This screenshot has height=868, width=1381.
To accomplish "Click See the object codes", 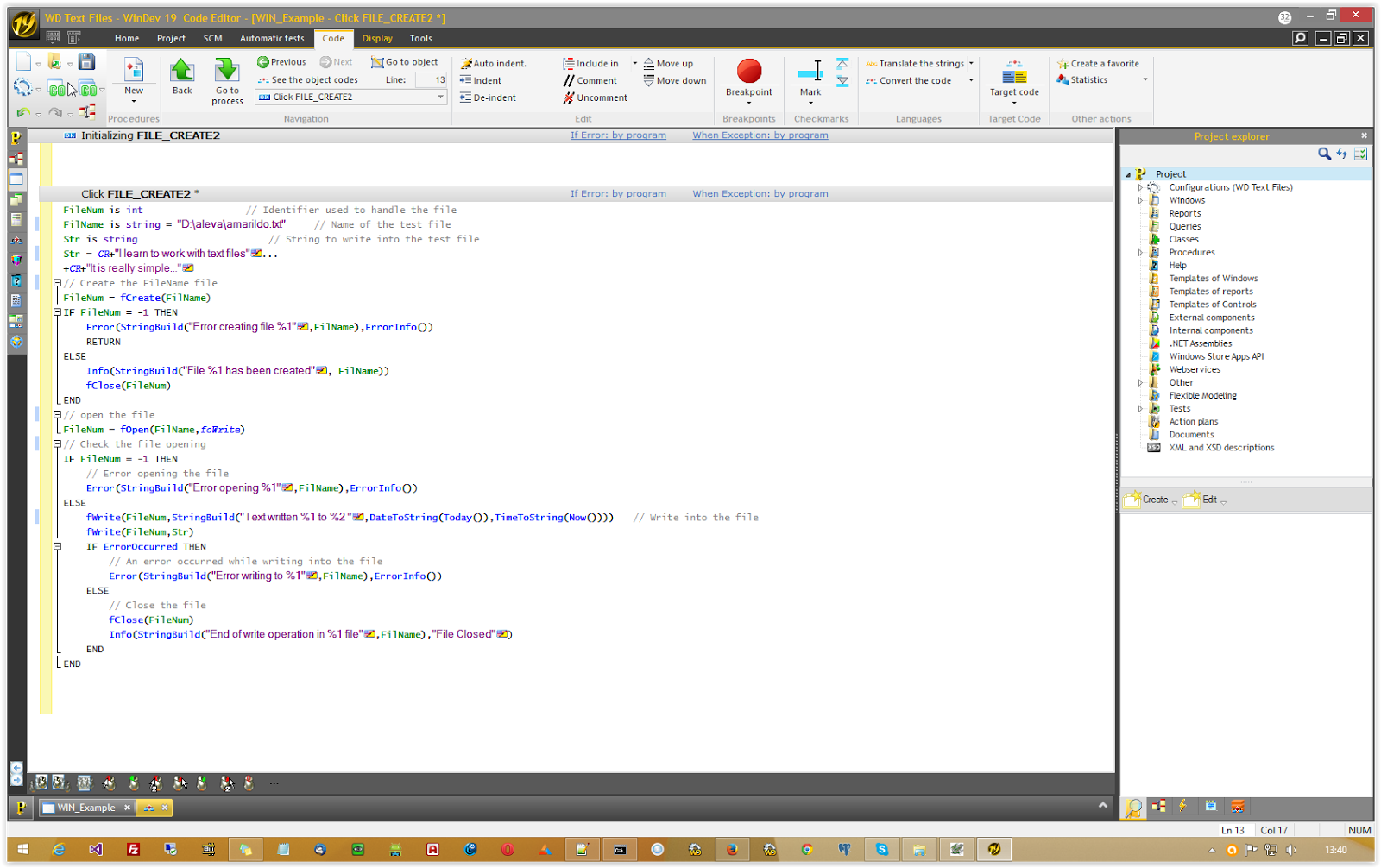I will tap(308, 79).
